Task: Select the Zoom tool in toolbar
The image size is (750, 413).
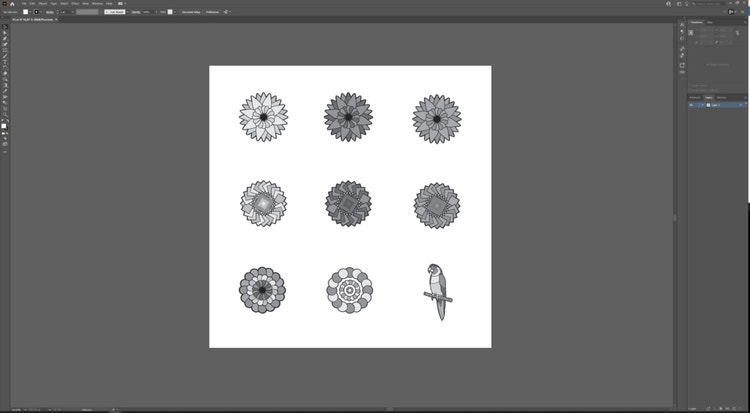Action: [4, 116]
